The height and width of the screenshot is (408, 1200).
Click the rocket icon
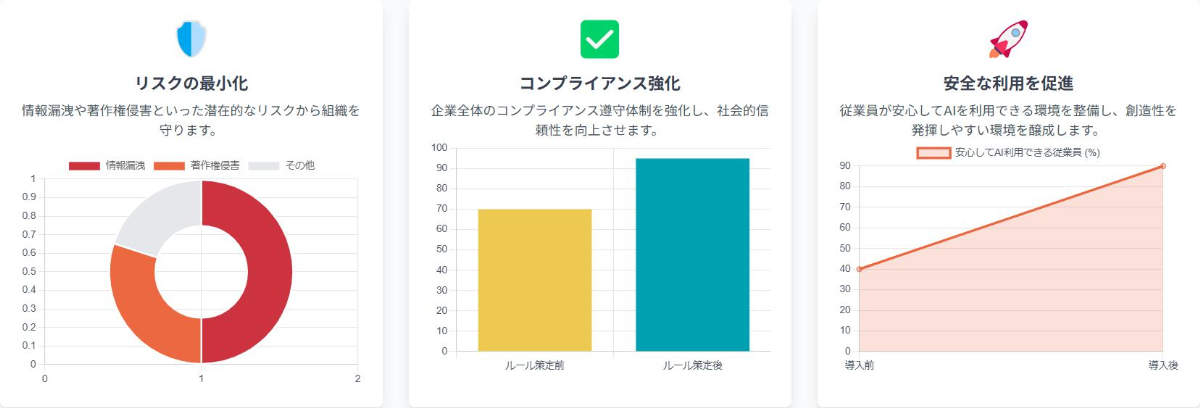point(1008,39)
